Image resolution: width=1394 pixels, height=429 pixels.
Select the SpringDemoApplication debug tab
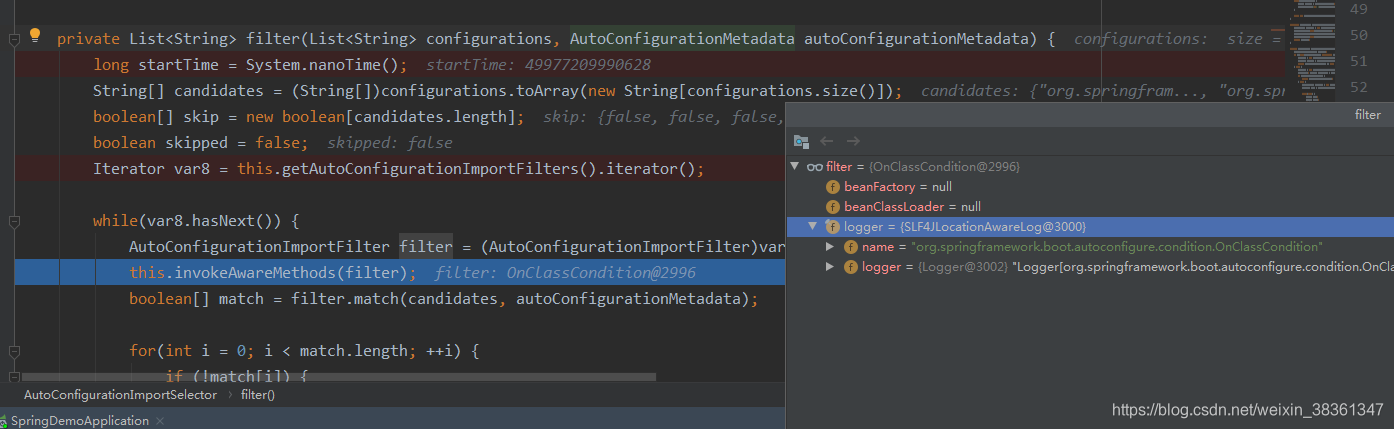(79, 421)
